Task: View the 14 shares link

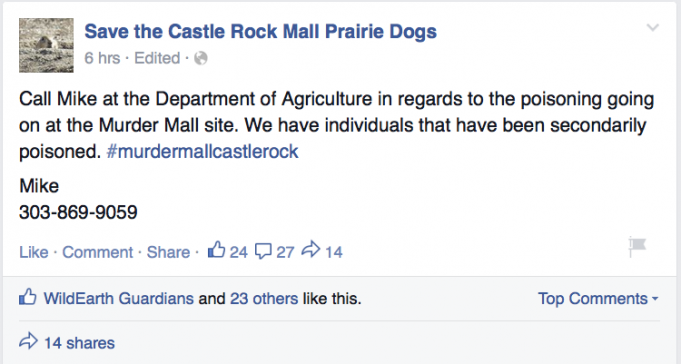Action: tap(79, 343)
